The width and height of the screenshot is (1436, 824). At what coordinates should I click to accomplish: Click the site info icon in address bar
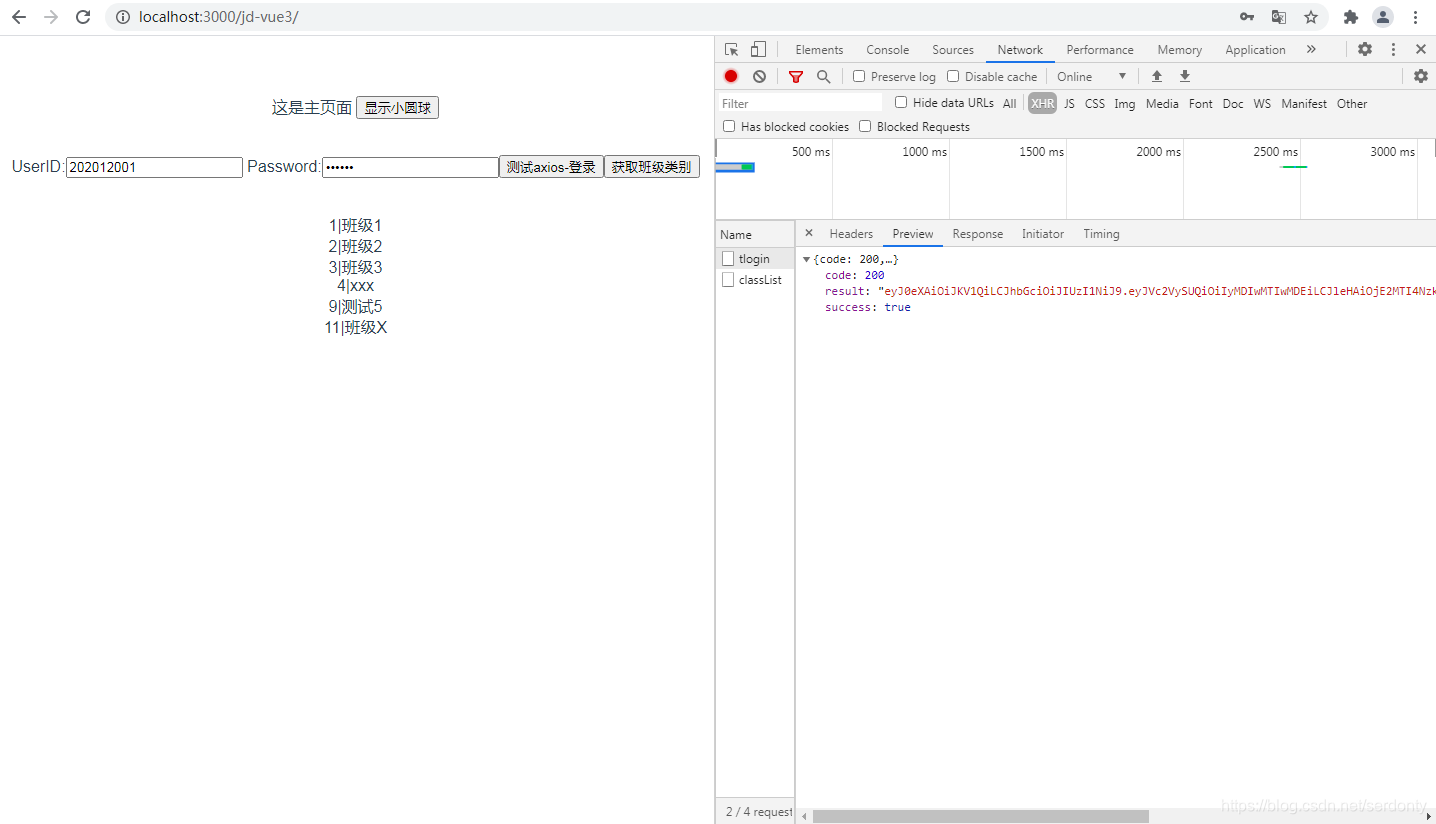122,17
